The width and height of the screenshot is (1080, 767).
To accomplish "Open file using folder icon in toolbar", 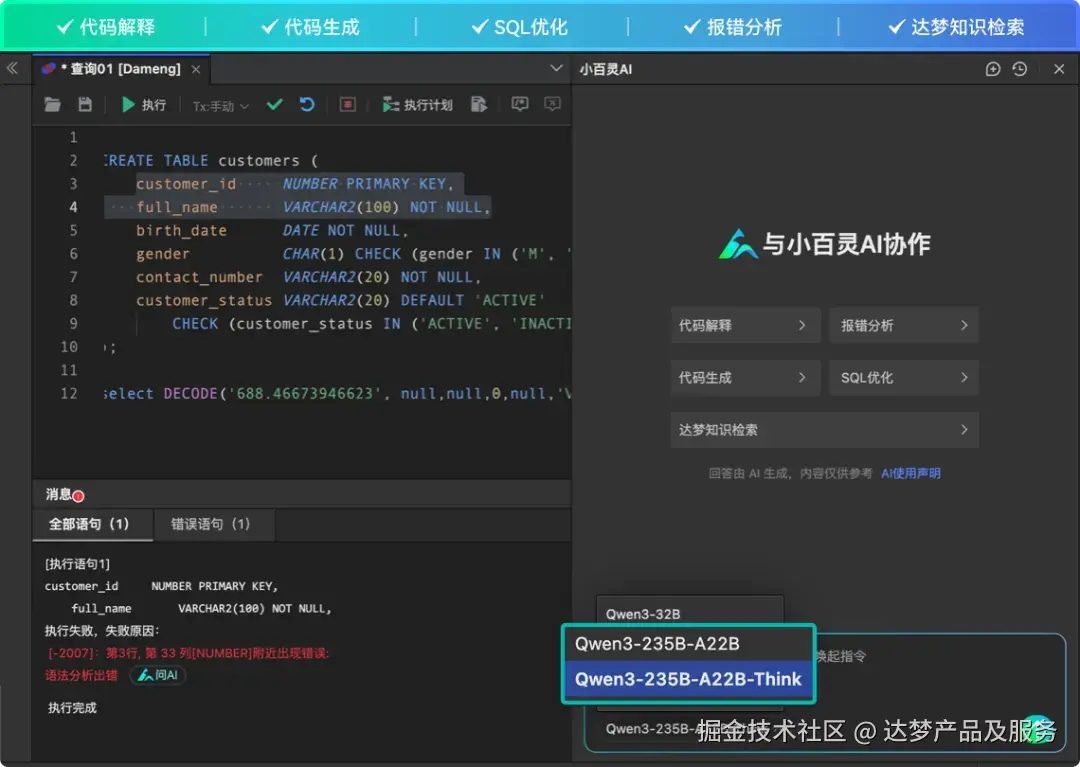I will click(52, 105).
